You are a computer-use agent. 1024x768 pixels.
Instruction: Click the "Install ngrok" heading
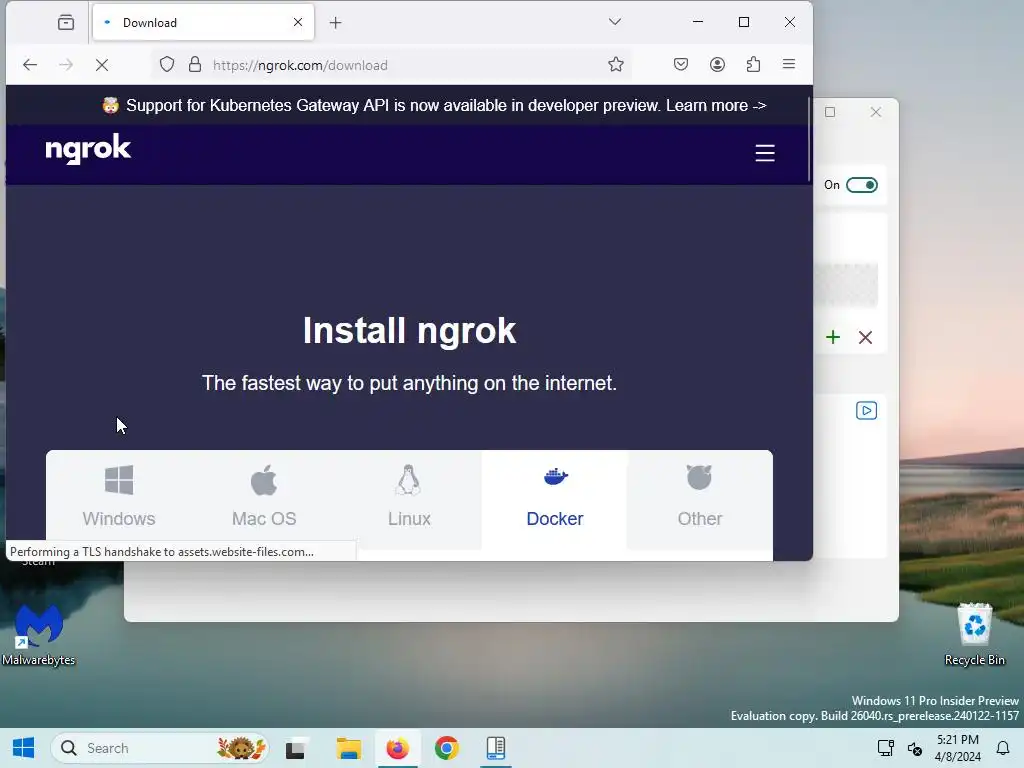[409, 330]
